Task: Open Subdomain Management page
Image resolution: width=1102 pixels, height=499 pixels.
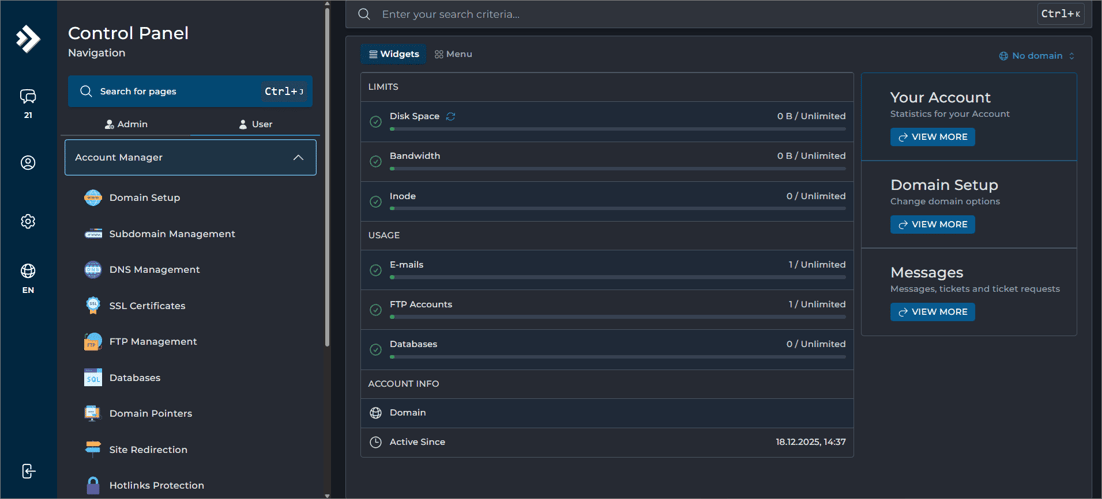Action: (x=172, y=234)
